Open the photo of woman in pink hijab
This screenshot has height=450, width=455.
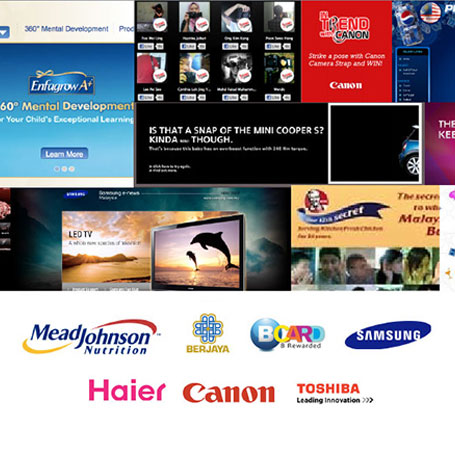(x=194, y=17)
